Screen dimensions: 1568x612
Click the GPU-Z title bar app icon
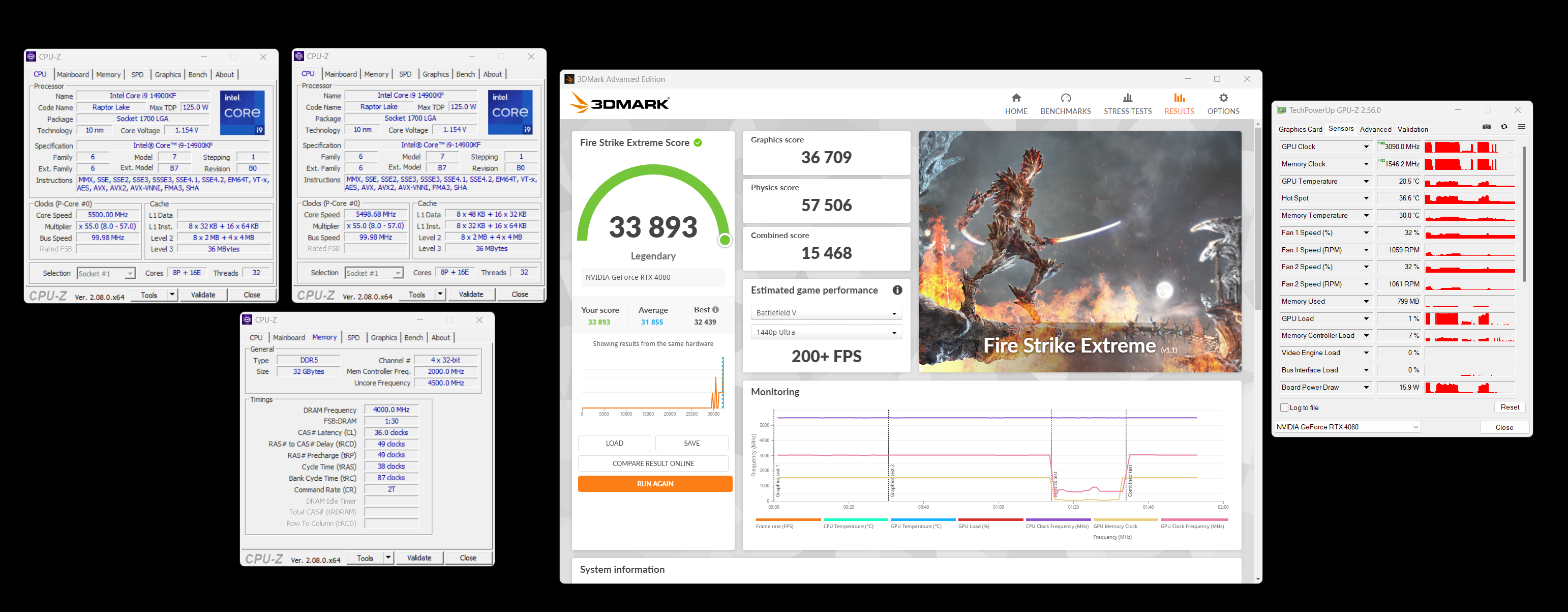1281,110
